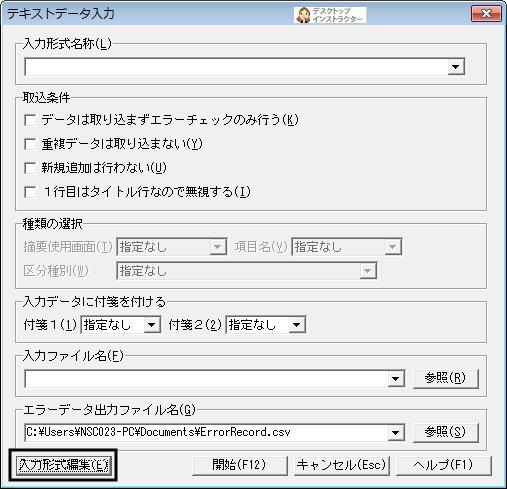Click into the 入力形式名称 field

click(236, 67)
